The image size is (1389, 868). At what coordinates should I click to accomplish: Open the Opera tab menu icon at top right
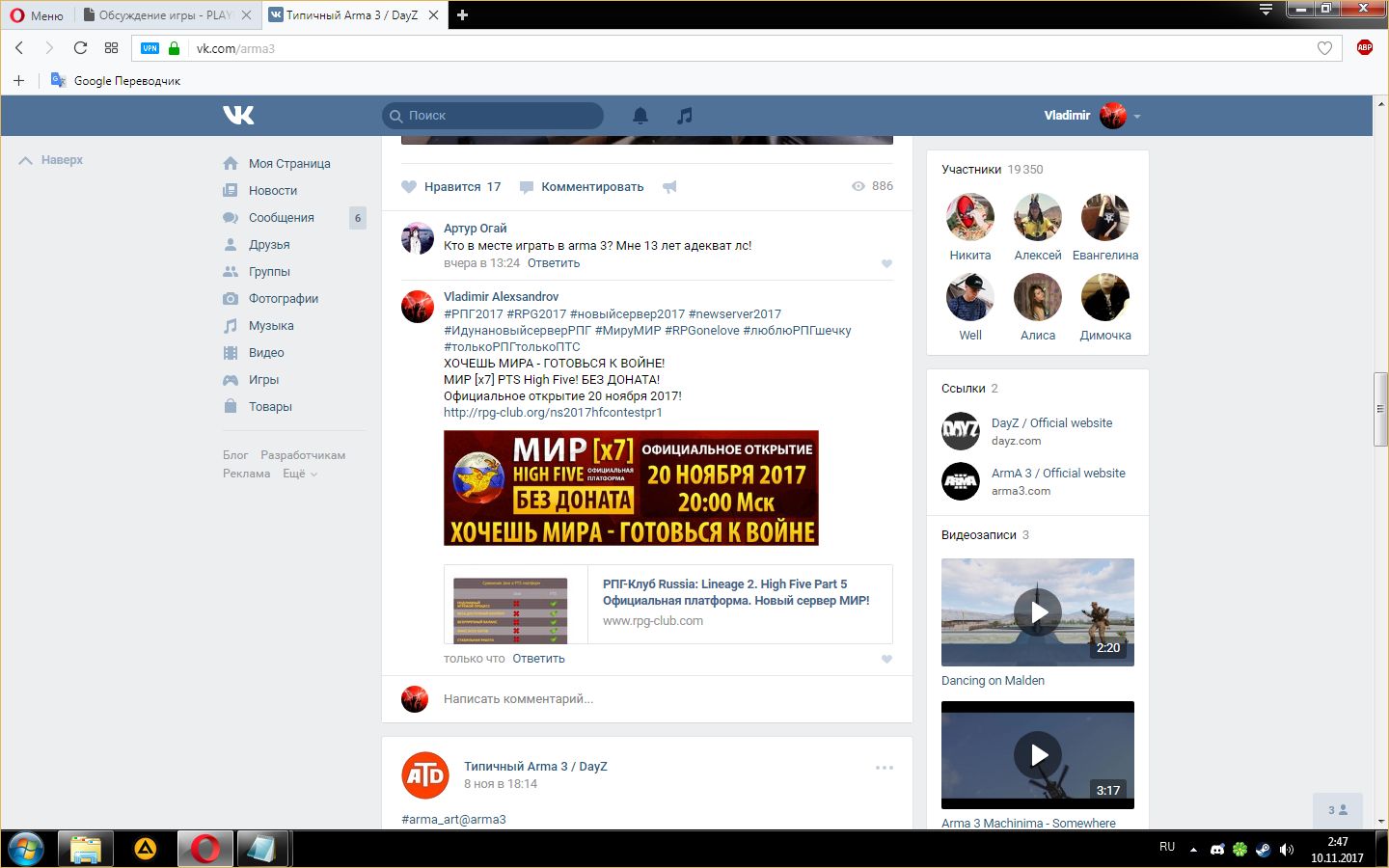click(1266, 10)
